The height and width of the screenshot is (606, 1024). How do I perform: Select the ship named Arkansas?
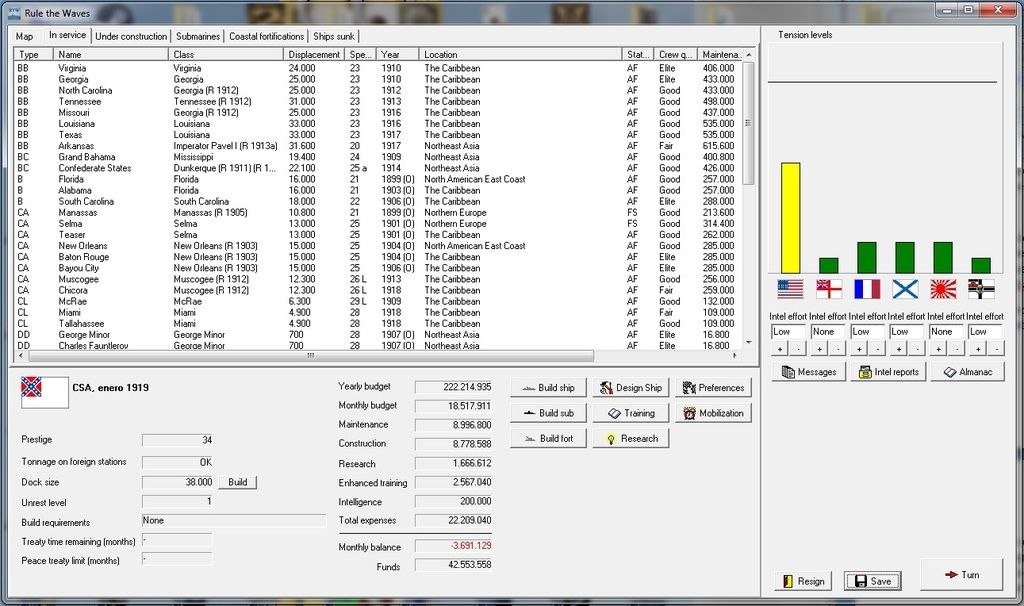click(377, 146)
